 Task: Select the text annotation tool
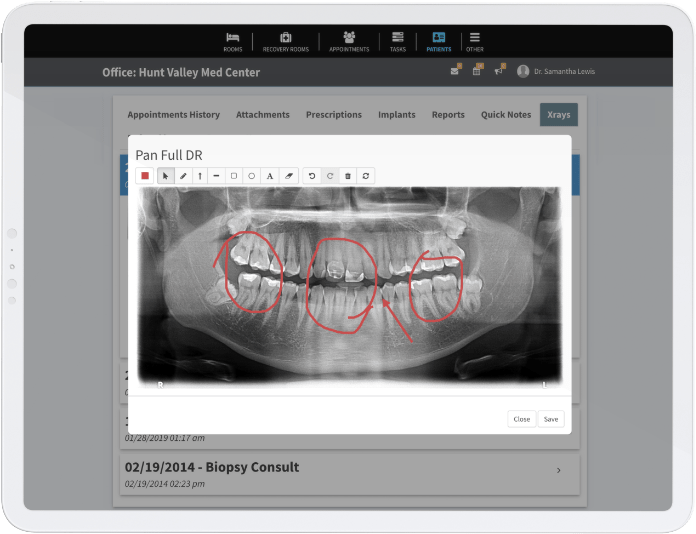(x=269, y=176)
